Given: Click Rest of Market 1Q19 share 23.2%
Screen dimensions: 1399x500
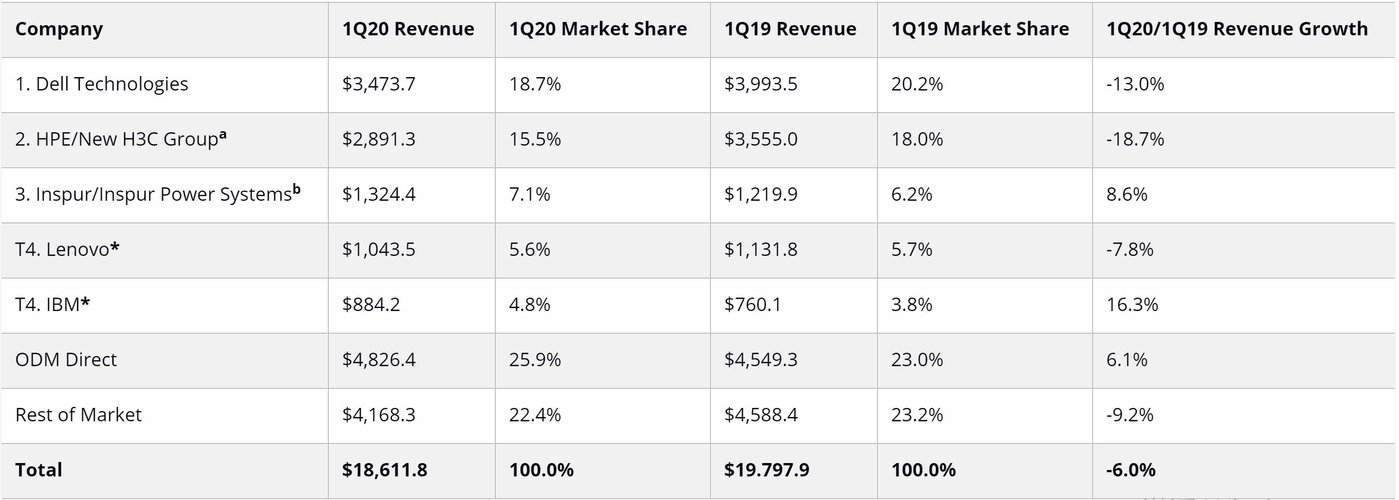Looking at the screenshot, I should [x=917, y=414].
